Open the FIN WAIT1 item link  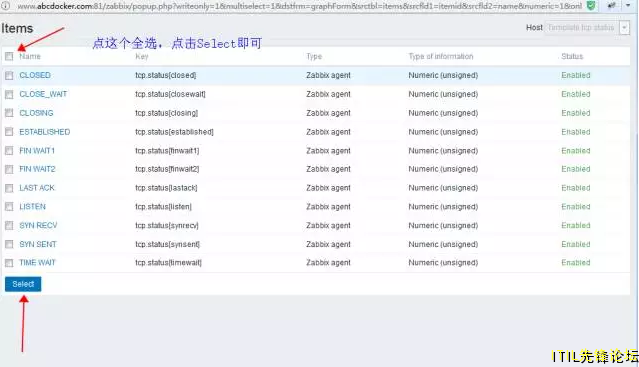[37, 151]
